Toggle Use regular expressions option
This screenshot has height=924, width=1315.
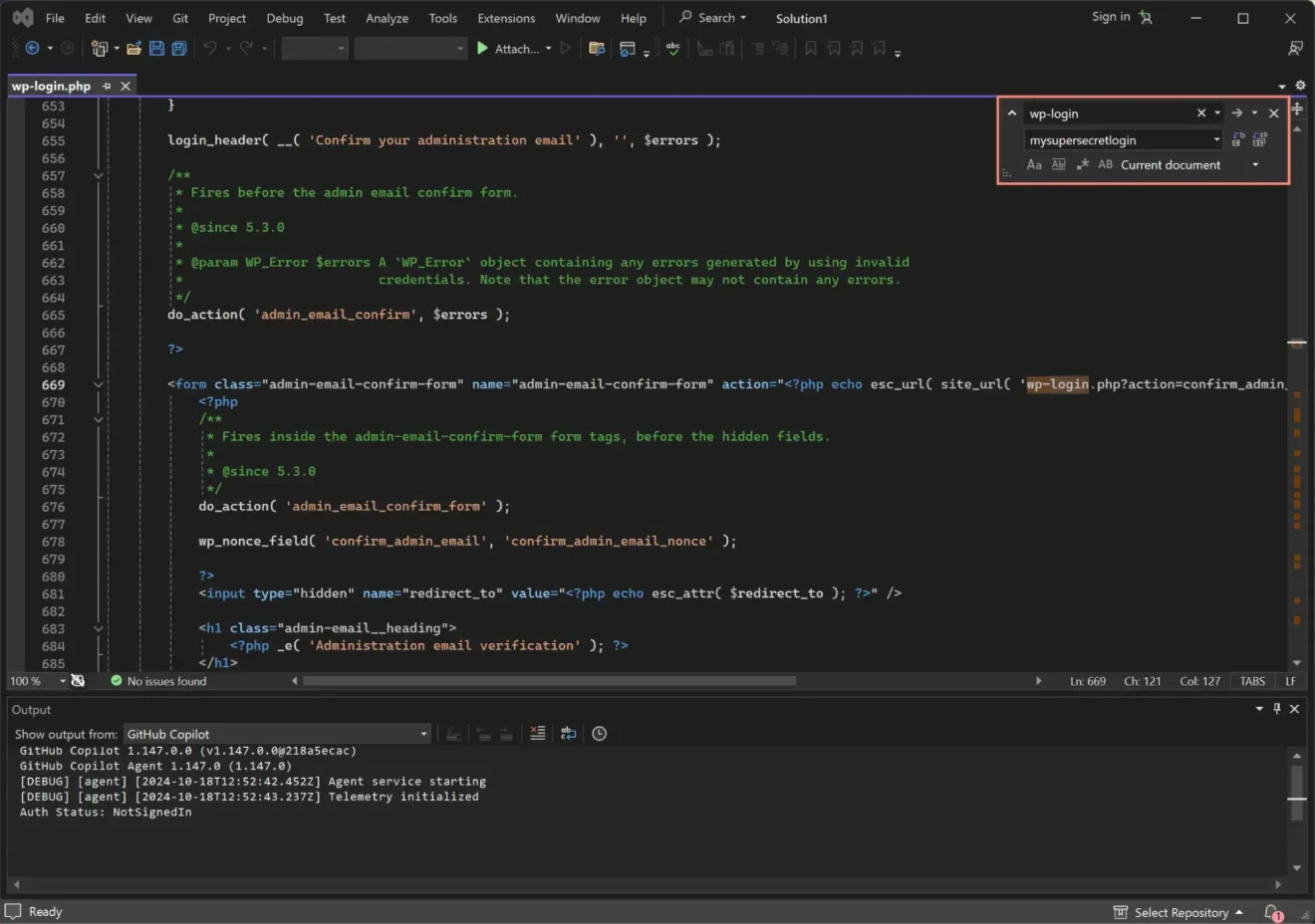(x=1082, y=164)
